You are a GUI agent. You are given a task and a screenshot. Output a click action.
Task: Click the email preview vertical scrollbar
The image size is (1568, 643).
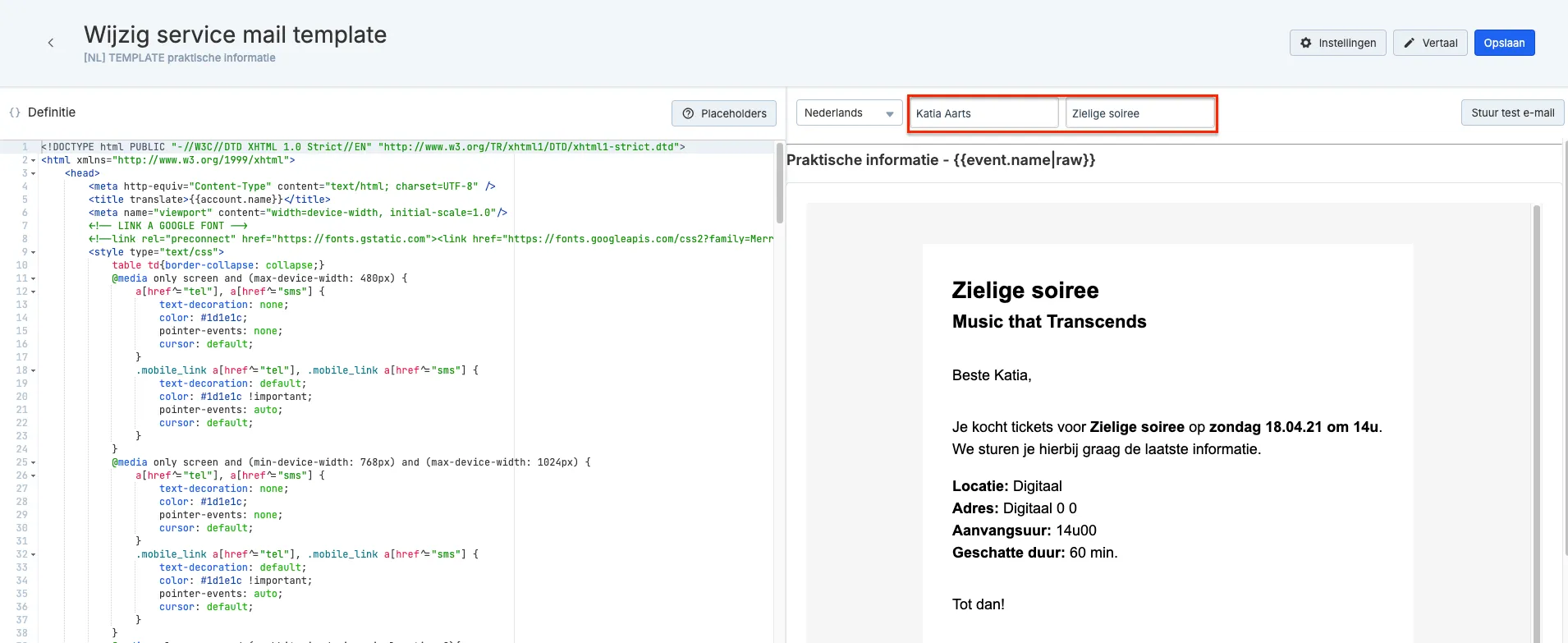(x=1537, y=423)
